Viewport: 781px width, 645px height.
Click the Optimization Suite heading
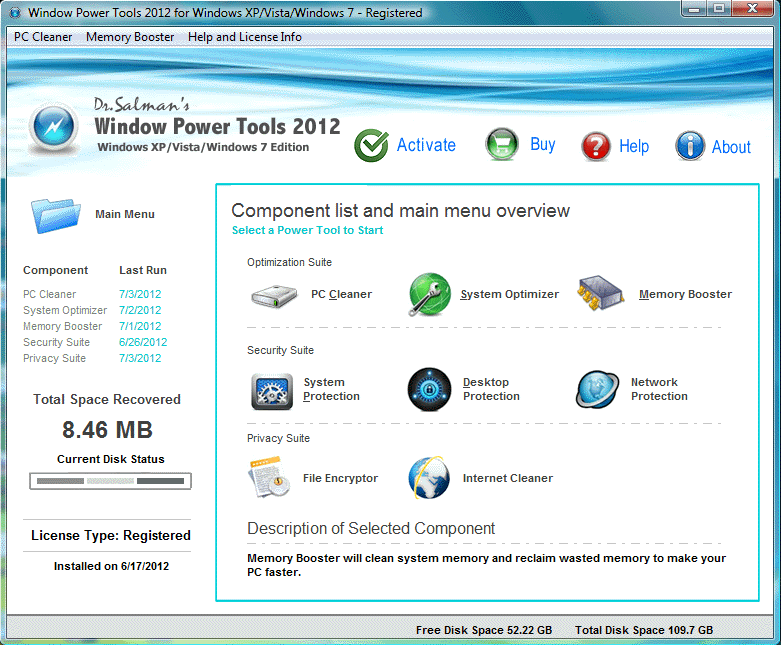point(289,262)
